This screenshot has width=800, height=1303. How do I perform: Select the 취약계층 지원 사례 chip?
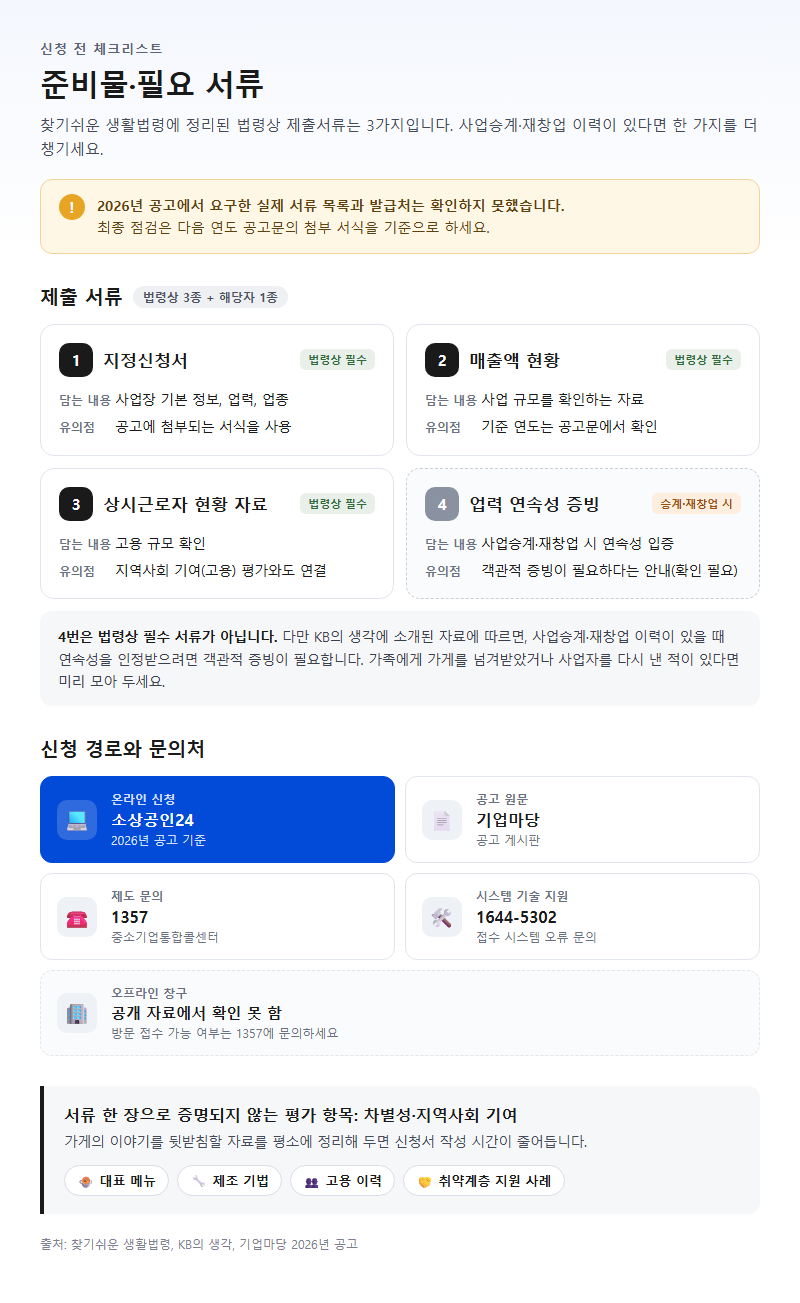484,1181
